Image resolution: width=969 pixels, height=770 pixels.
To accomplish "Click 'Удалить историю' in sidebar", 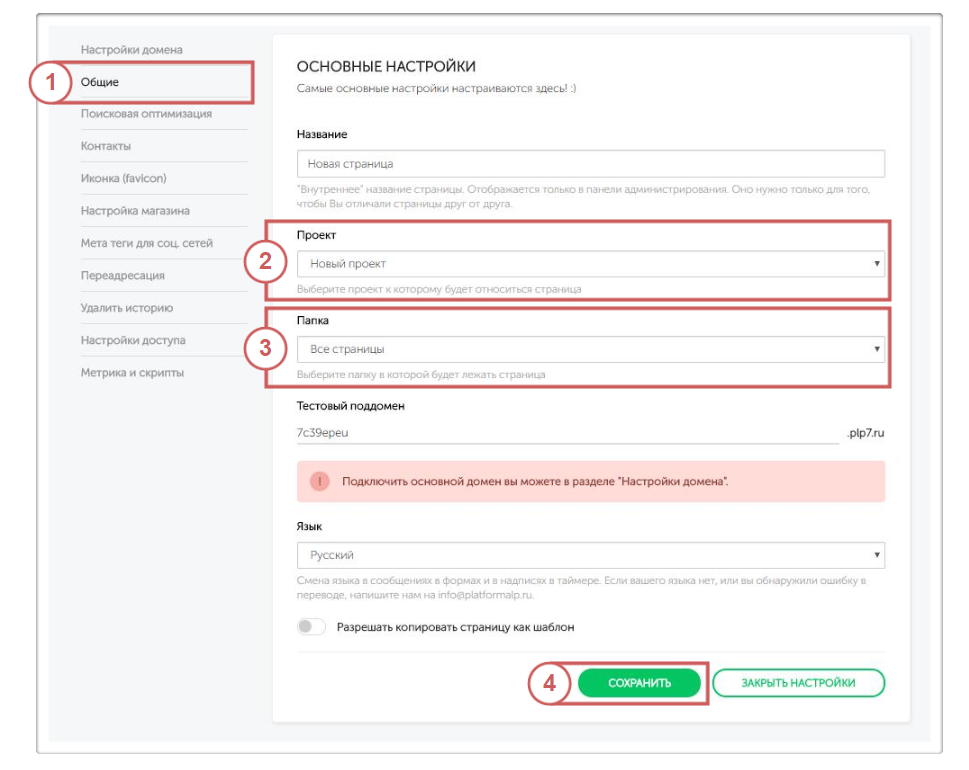I will [x=127, y=308].
